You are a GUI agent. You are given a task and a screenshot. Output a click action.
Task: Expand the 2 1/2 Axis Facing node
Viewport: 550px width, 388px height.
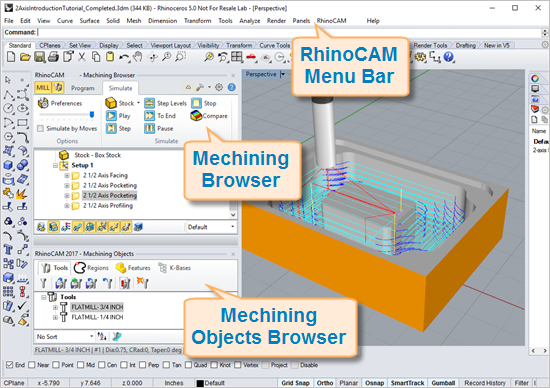tap(67, 175)
